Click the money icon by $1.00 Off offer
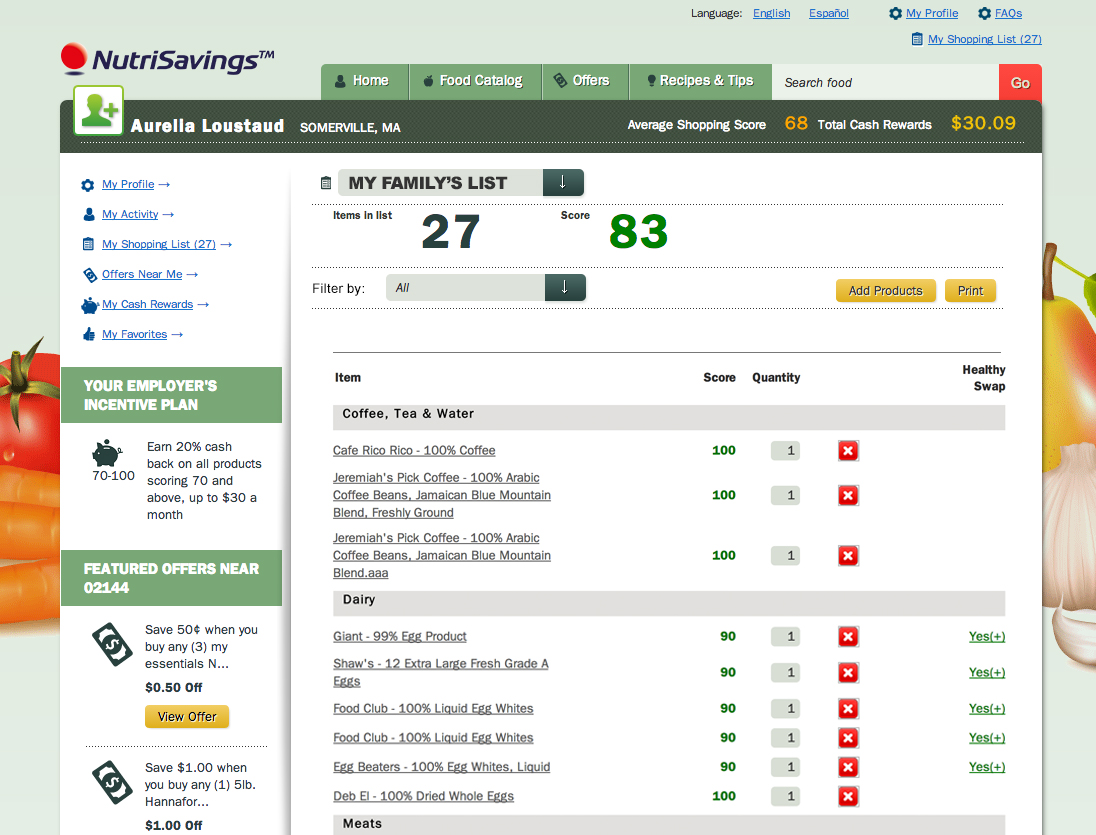 [112, 782]
